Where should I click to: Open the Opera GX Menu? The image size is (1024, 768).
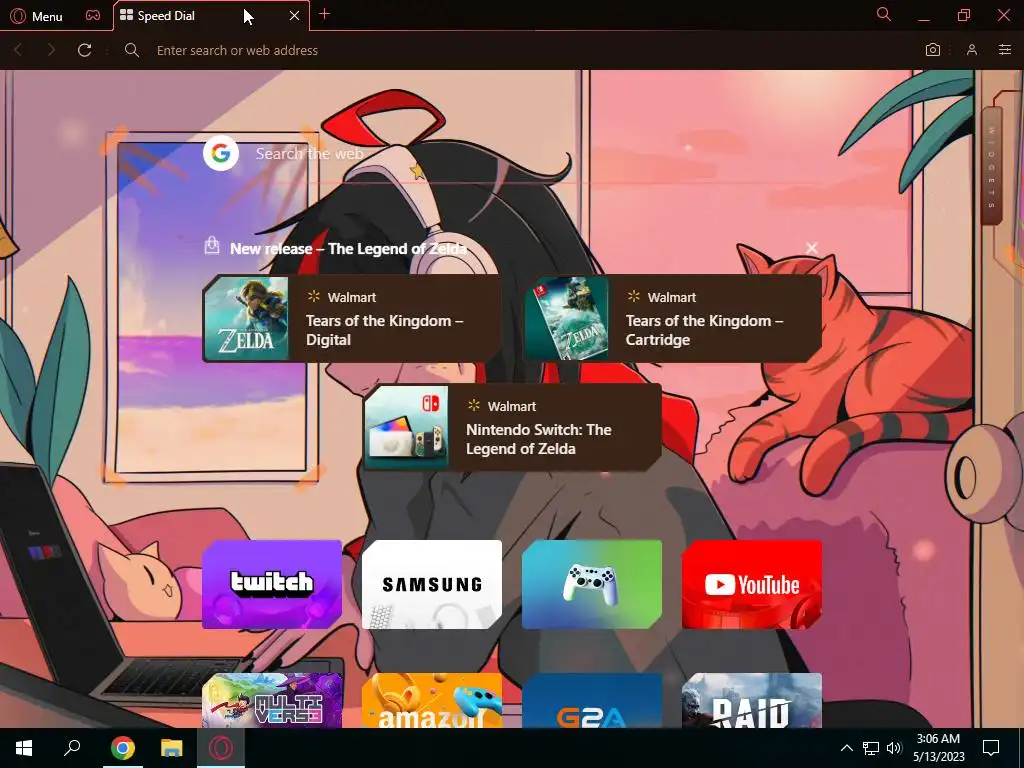[37, 16]
